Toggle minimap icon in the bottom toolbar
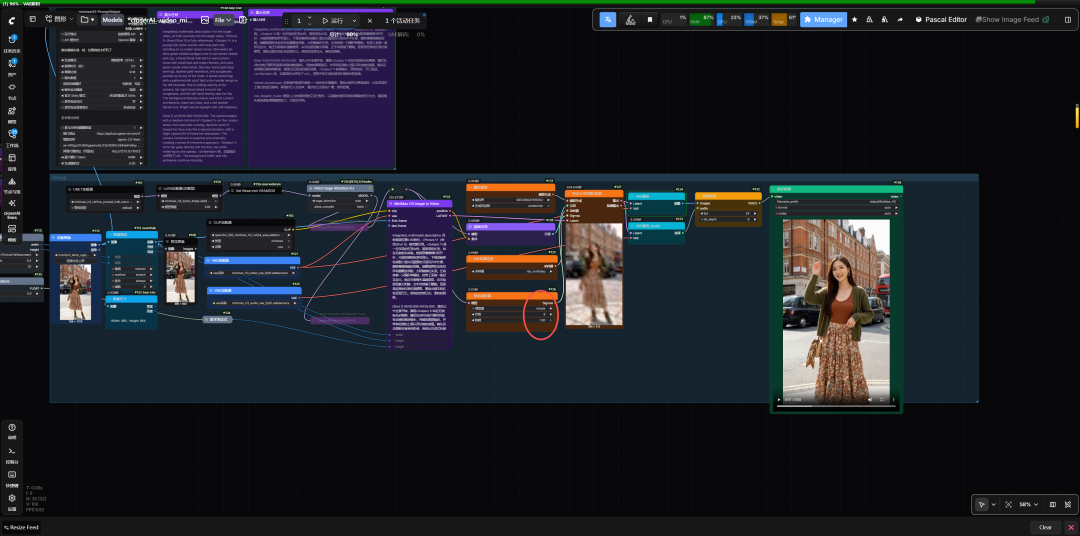The image size is (1080, 536). [1052, 504]
